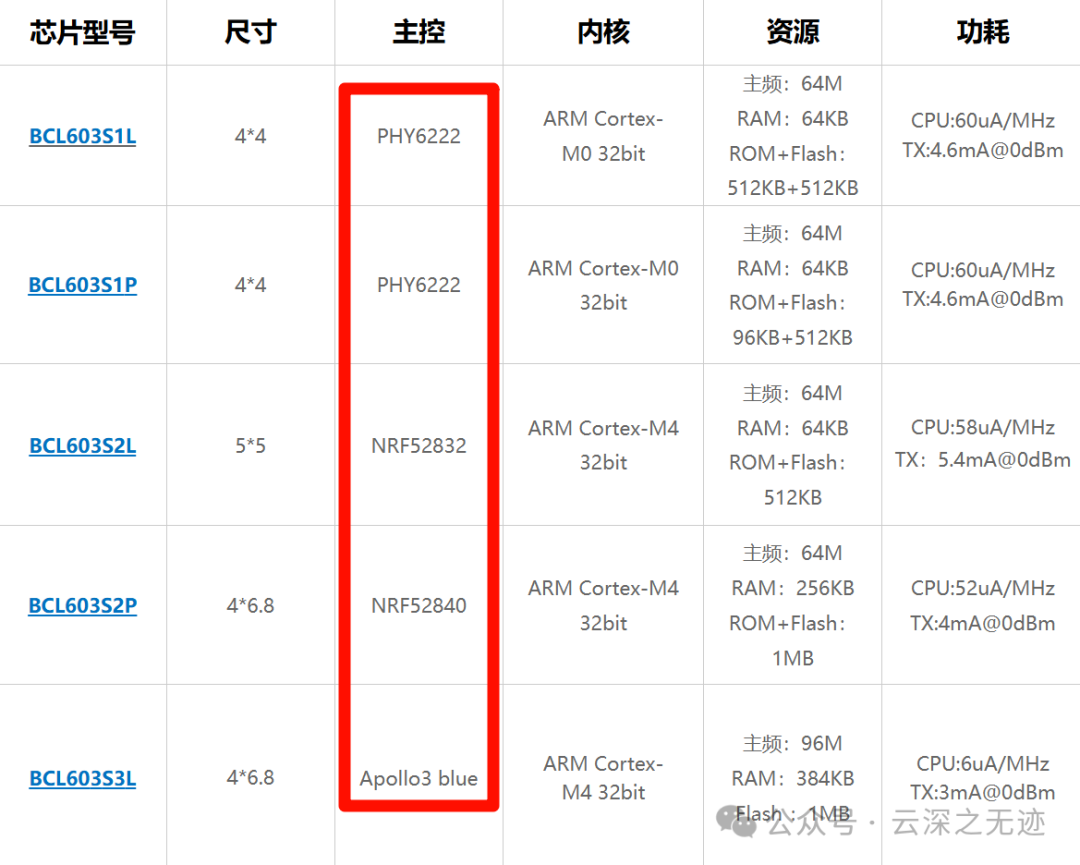The image size is (1080, 865).
Task: Select RAM: 64KB in the BCL603S2L row
Action: coord(793,428)
